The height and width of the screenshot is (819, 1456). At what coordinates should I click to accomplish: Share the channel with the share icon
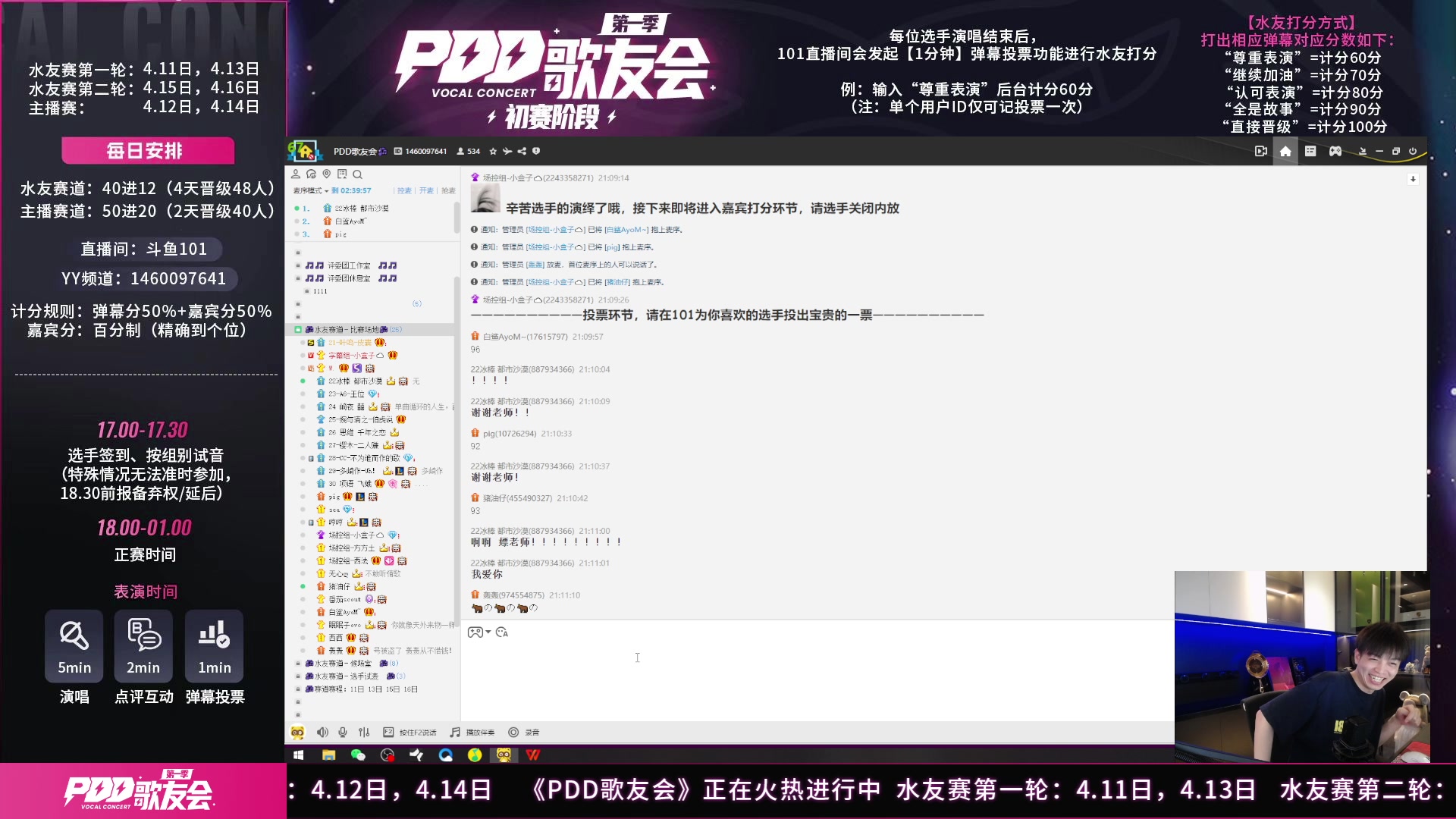click(522, 152)
